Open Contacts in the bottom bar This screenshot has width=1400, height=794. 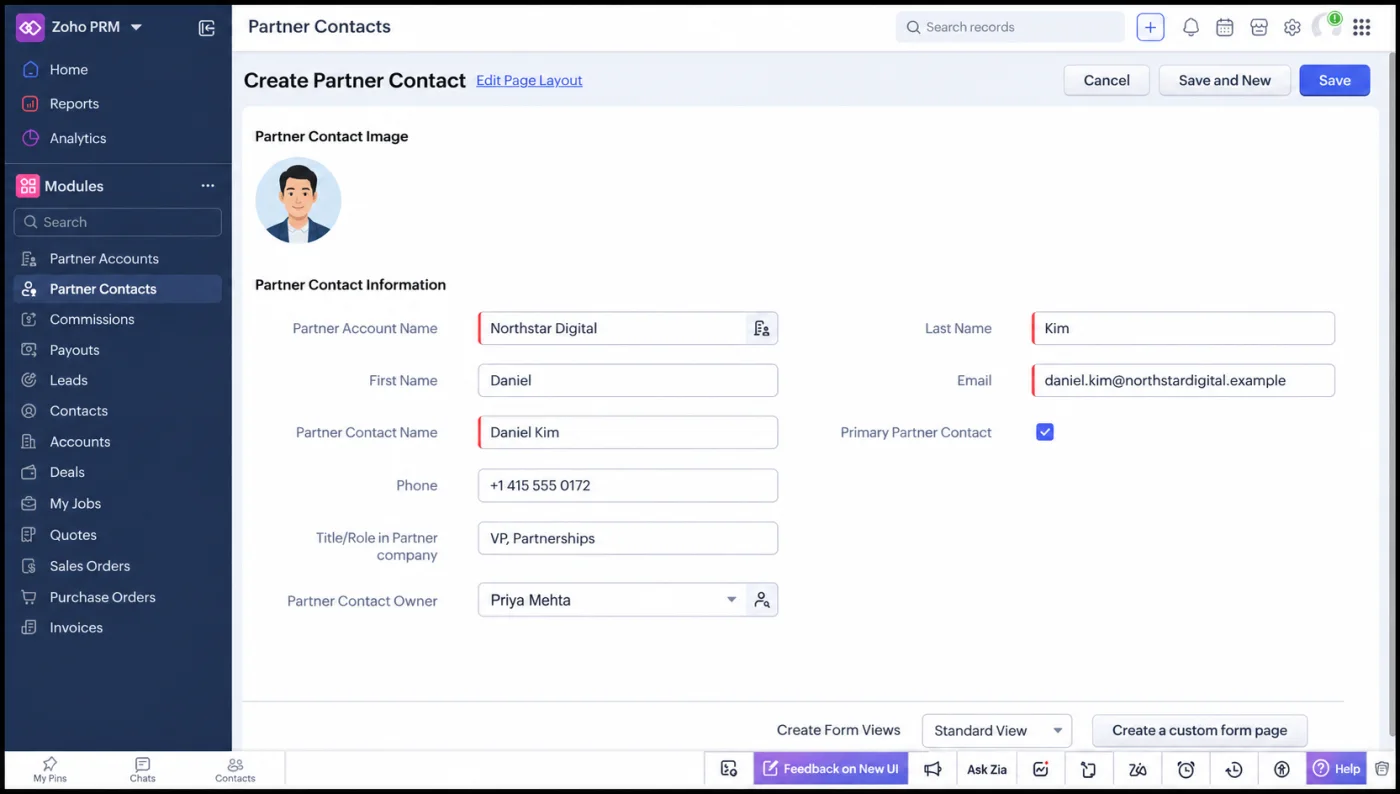[x=235, y=770]
